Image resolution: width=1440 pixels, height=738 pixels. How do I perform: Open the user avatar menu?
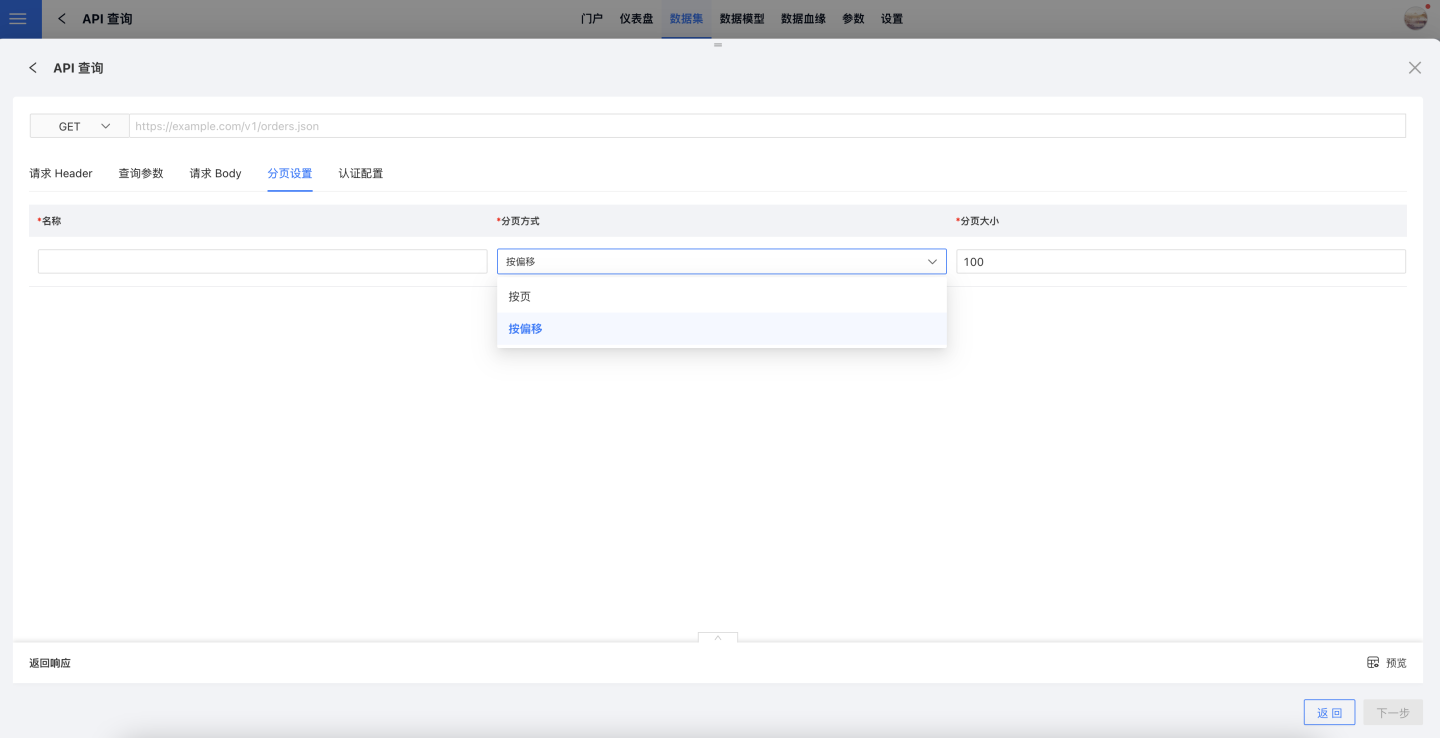[1415, 18]
